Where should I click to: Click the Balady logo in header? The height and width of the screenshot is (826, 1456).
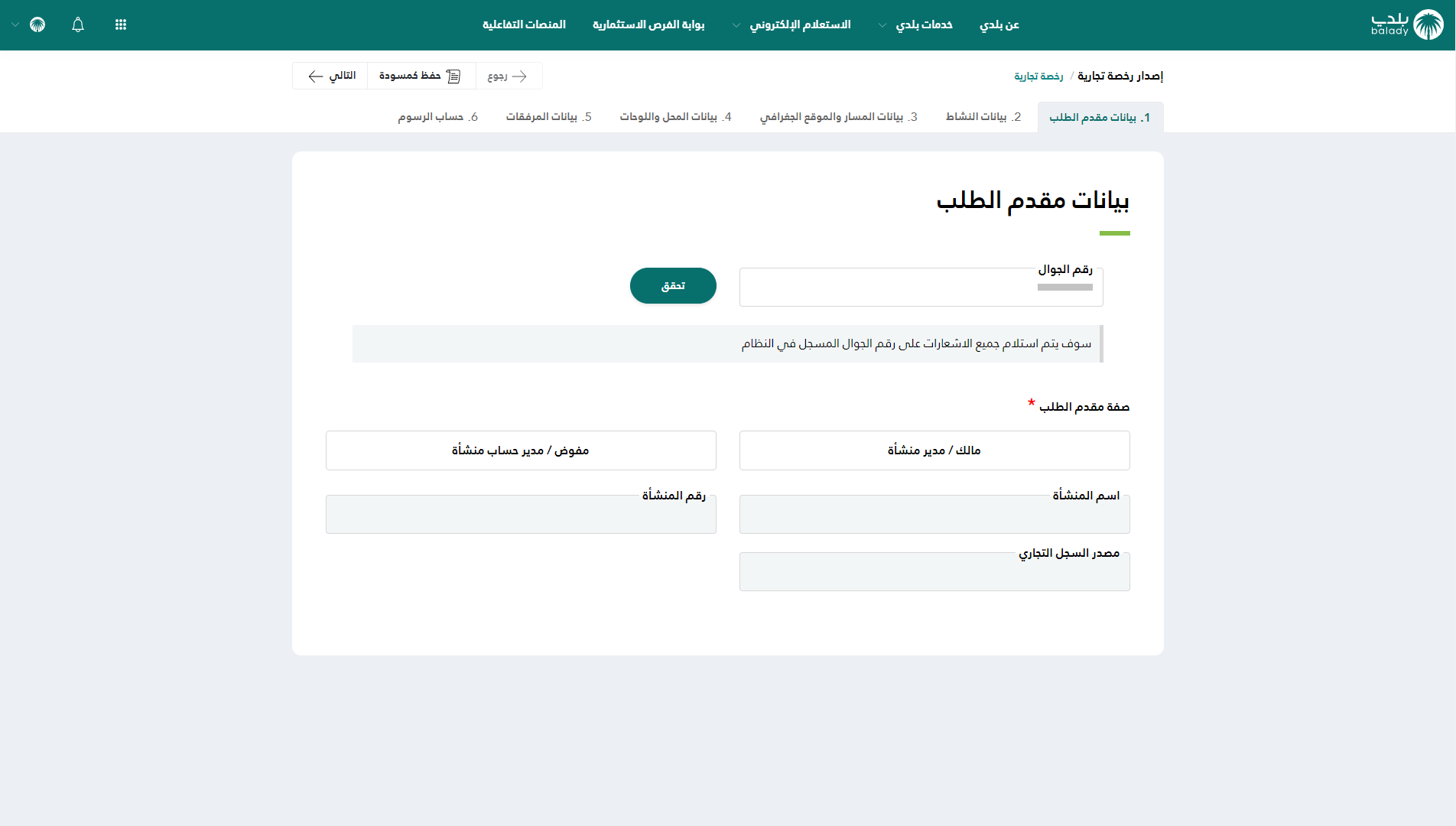[1407, 24]
